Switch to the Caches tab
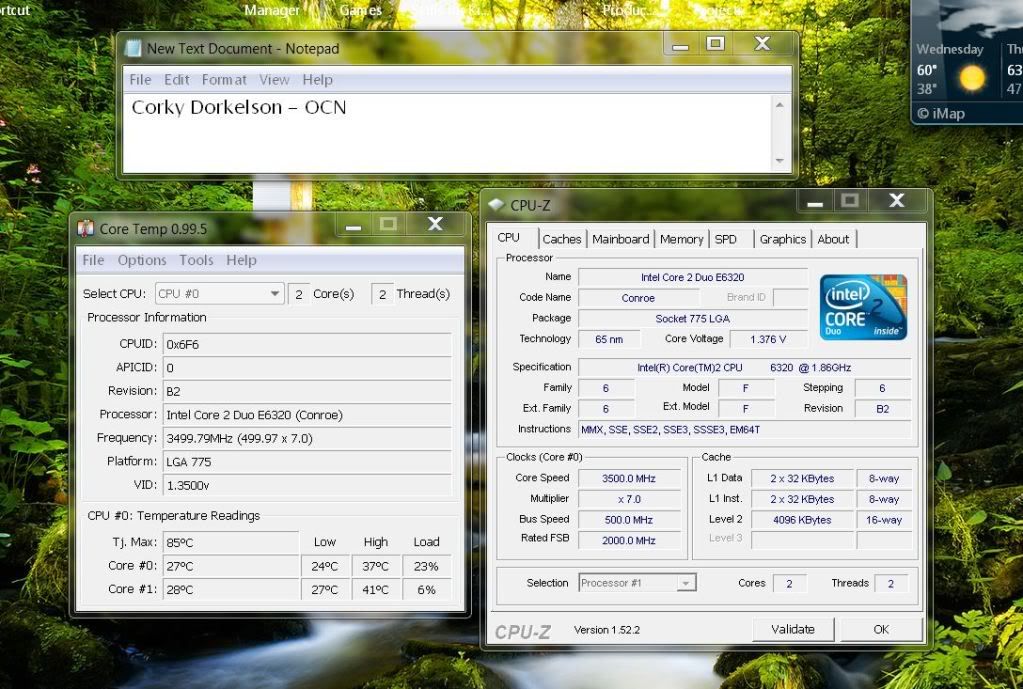Screen dimensions: 1023x689 562,239
